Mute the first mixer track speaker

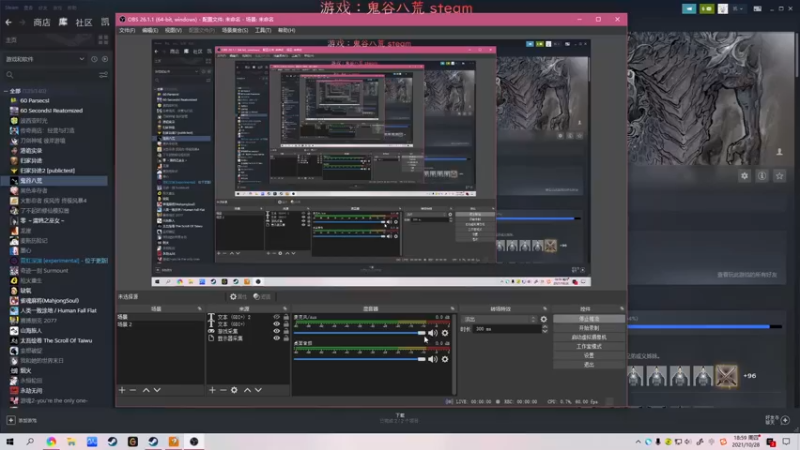[x=433, y=333]
